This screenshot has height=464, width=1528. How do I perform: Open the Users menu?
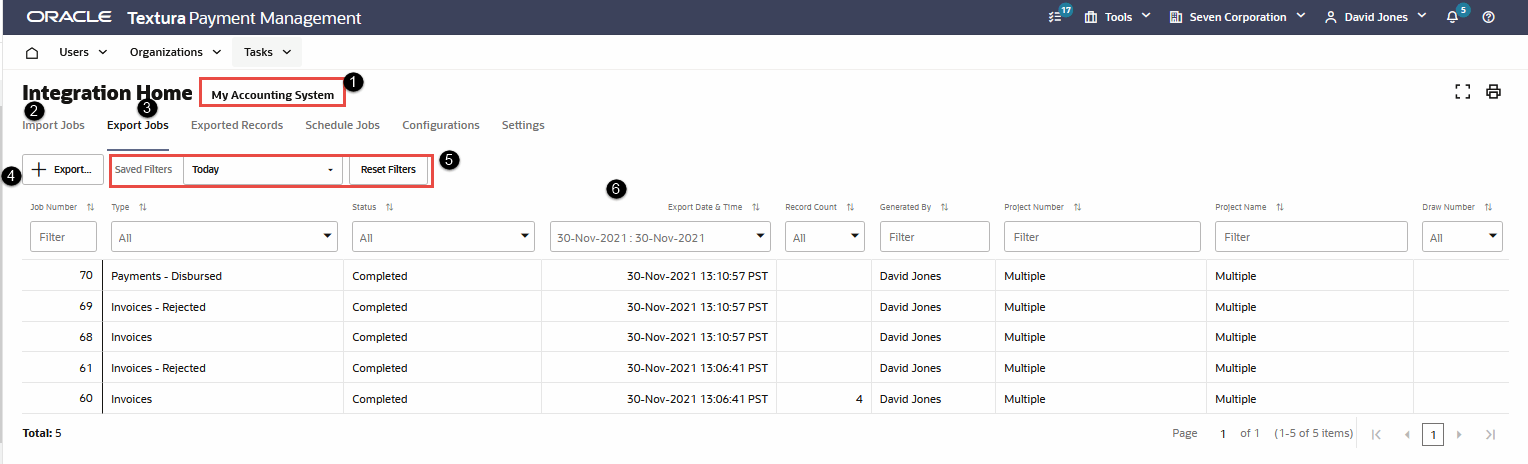coord(83,52)
